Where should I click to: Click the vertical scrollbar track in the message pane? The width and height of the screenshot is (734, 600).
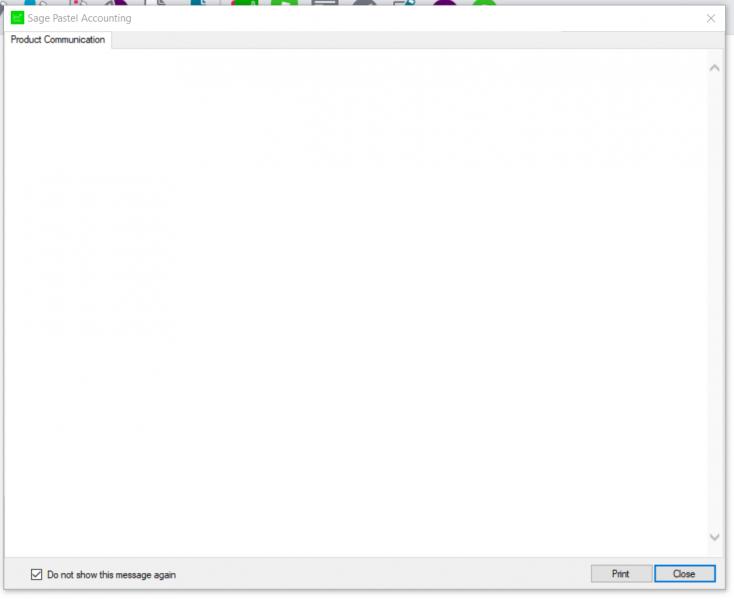pyautogui.click(x=714, y=300)
